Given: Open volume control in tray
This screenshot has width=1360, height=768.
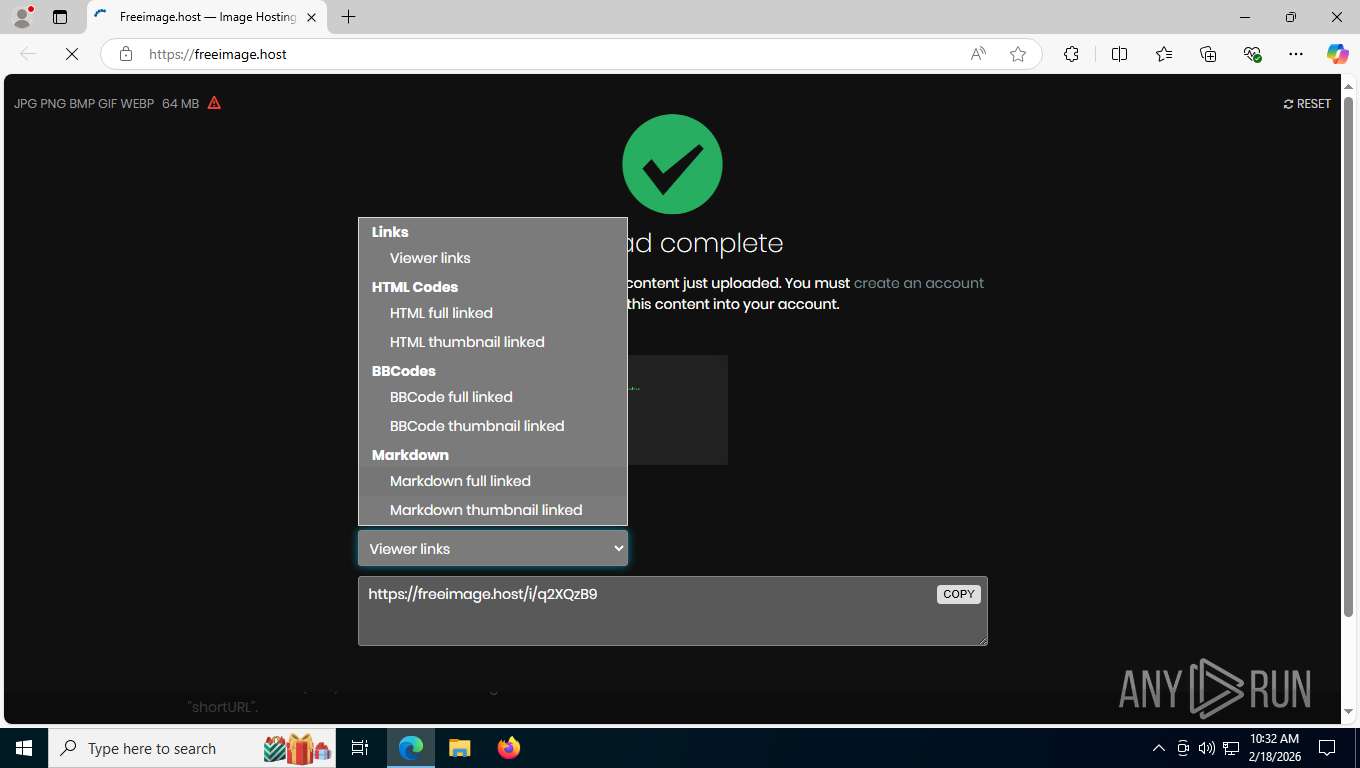Looking at the screenshot, I should coord(1206,748).
